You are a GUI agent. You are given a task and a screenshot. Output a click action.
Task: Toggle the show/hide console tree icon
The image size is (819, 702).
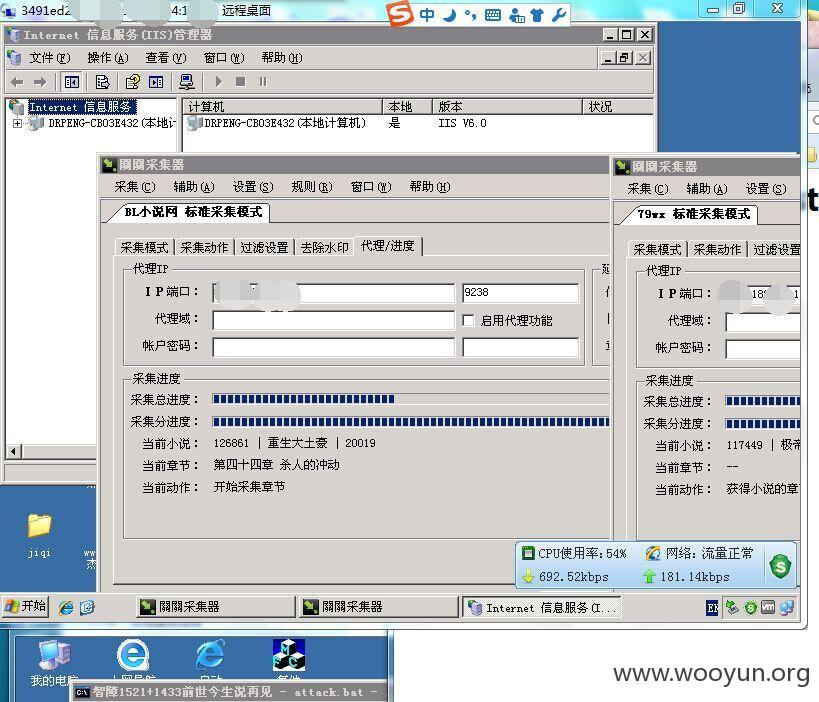click(71, 82)
